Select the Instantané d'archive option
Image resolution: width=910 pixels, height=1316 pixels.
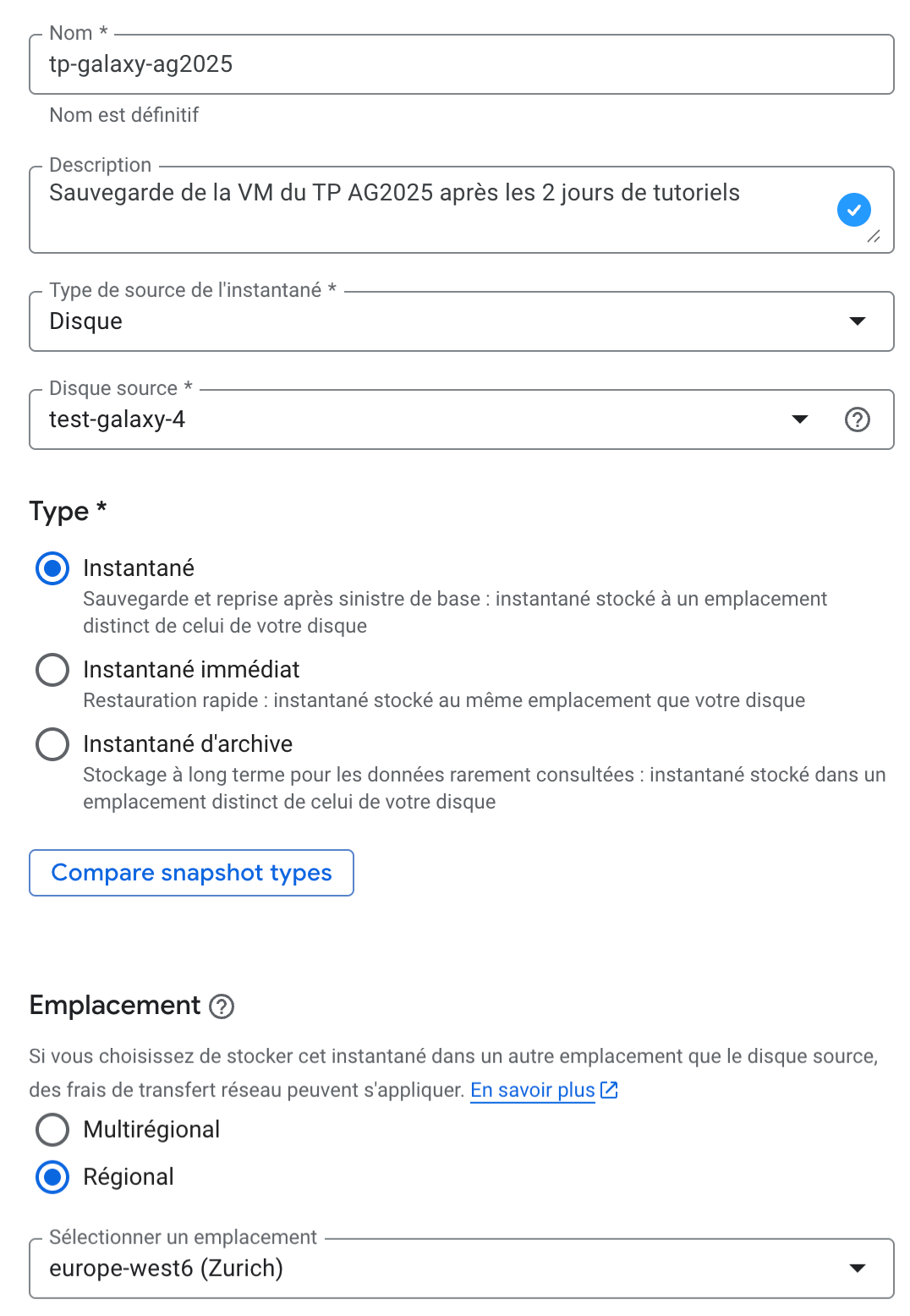pos(52,744)
